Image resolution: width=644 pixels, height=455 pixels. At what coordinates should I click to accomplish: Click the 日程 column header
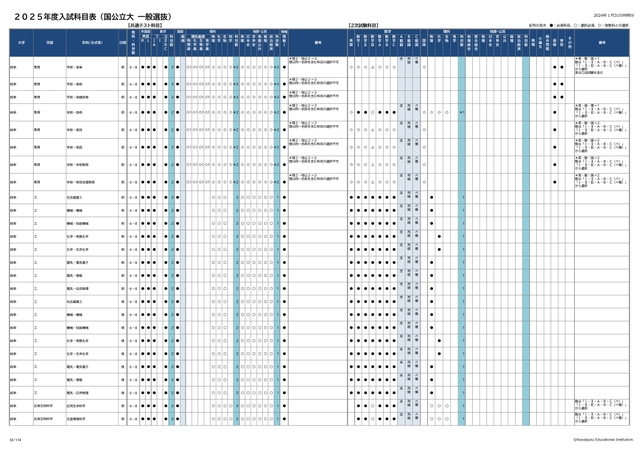[121, 43]
